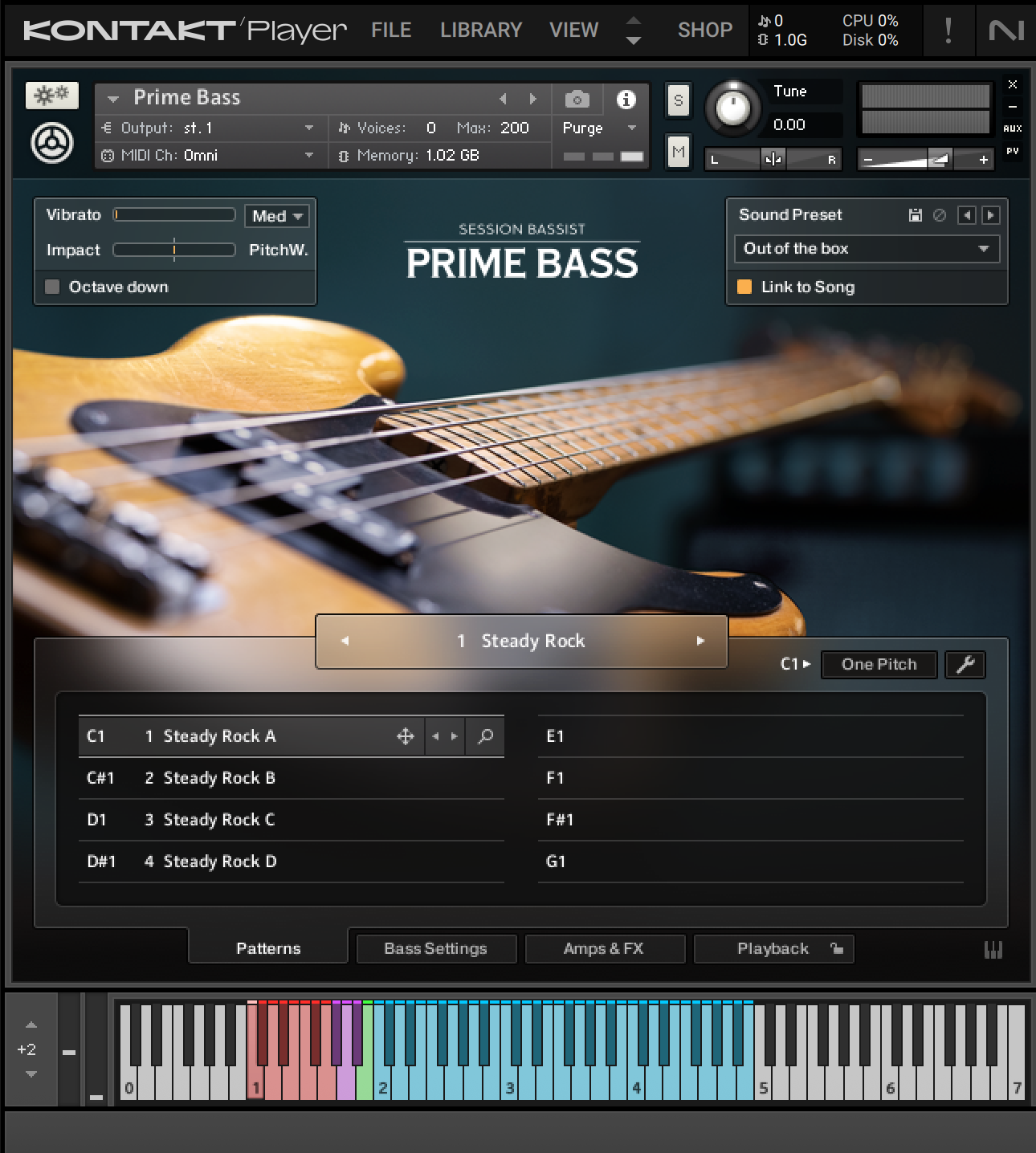The width and height of the screenshot is (1036, 1153).
Task: Click the exclamation warning icon
Action: pos(948,31)
